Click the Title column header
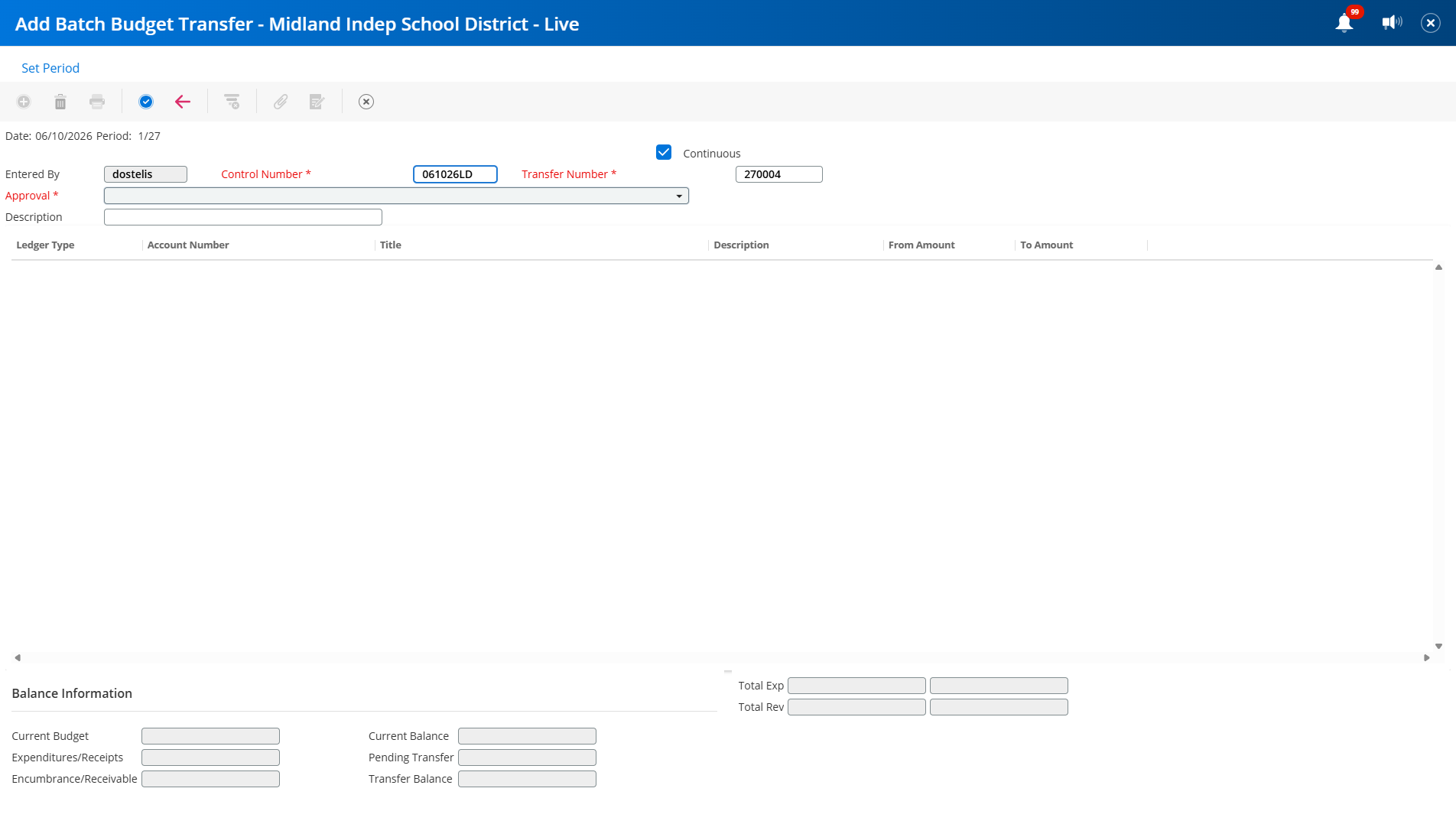1456x824 pixels. [x=391, y=245]
